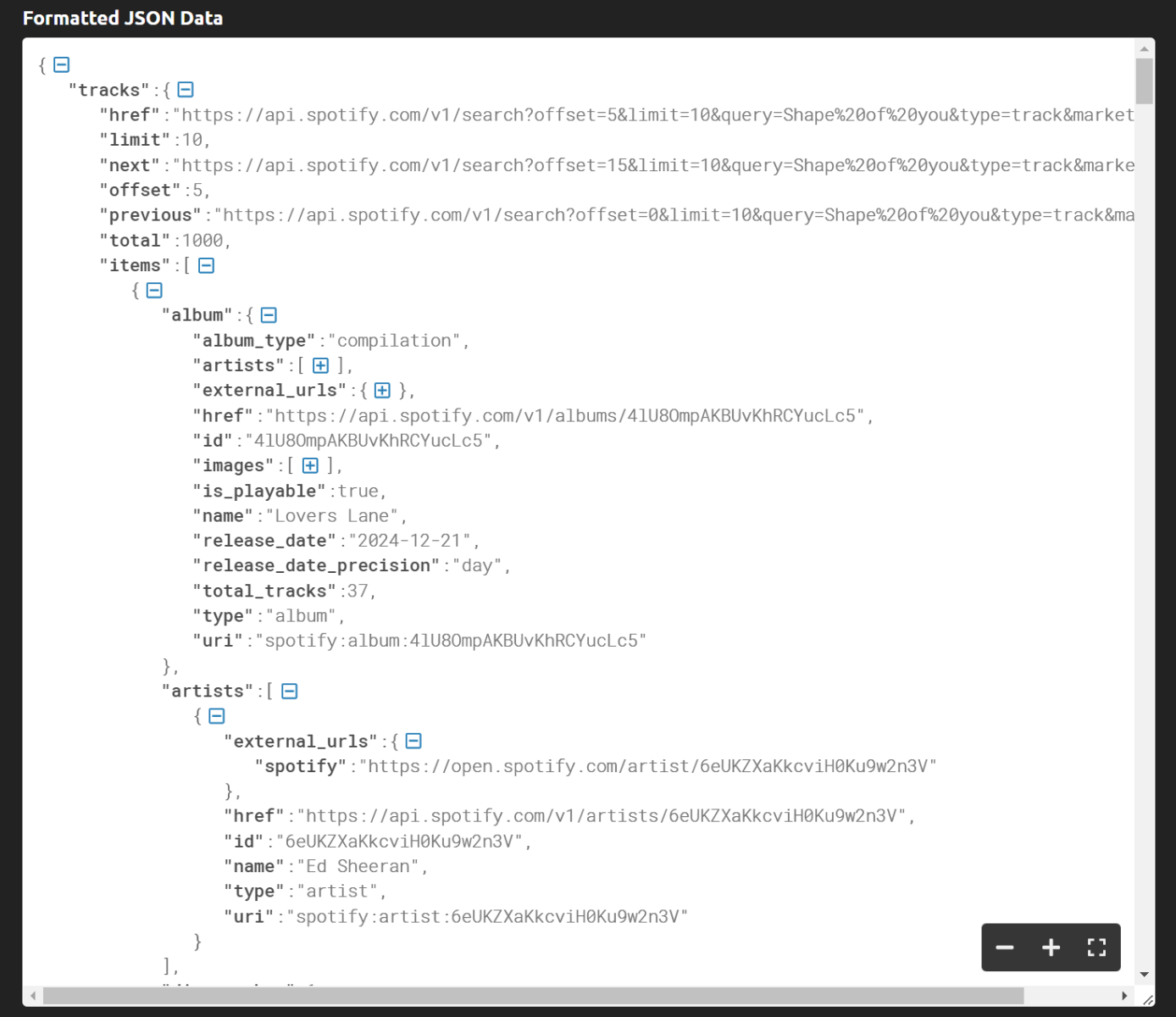Collapse the track-level "artists" array
Image resolution: width=1176 pixels, height=1017 pixels.
(x=289, y=691)
